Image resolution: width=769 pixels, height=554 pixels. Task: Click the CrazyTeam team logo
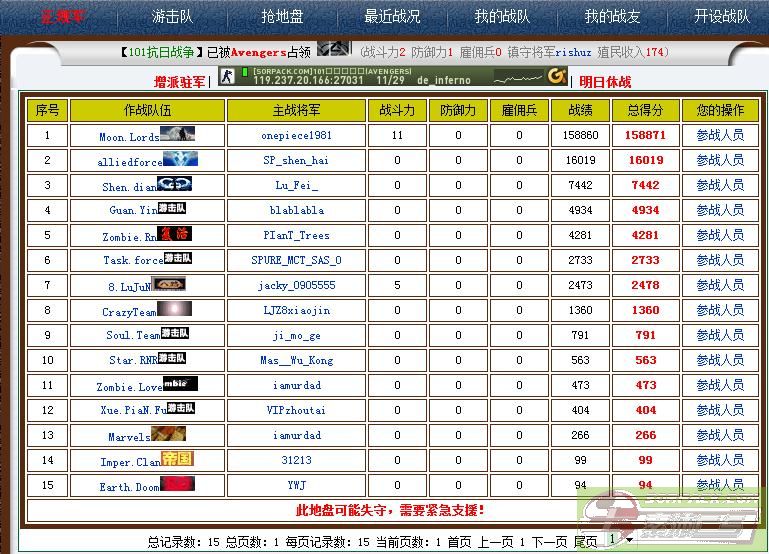click(x=174, y=309)
